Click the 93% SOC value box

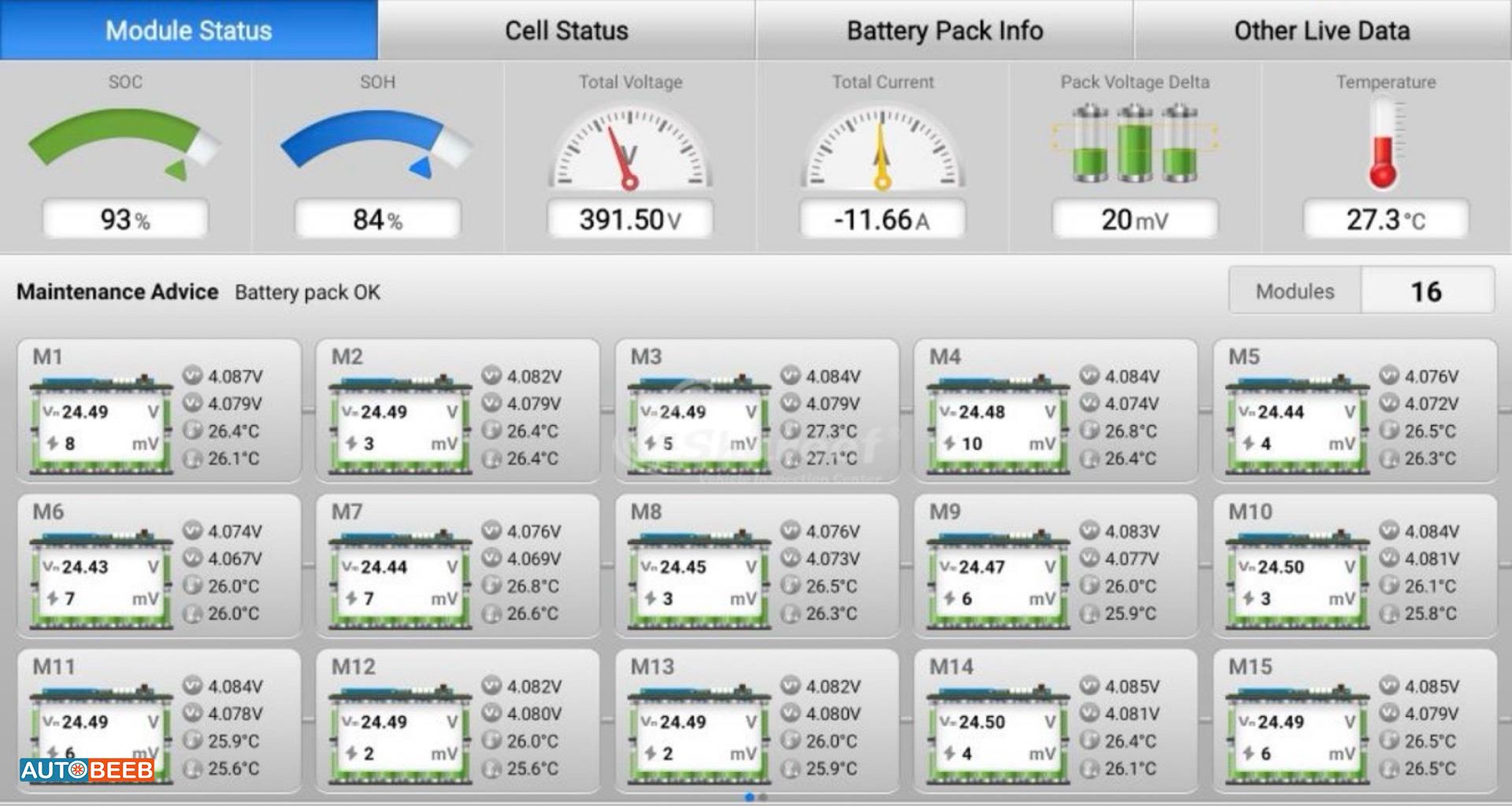click(125, 219)
